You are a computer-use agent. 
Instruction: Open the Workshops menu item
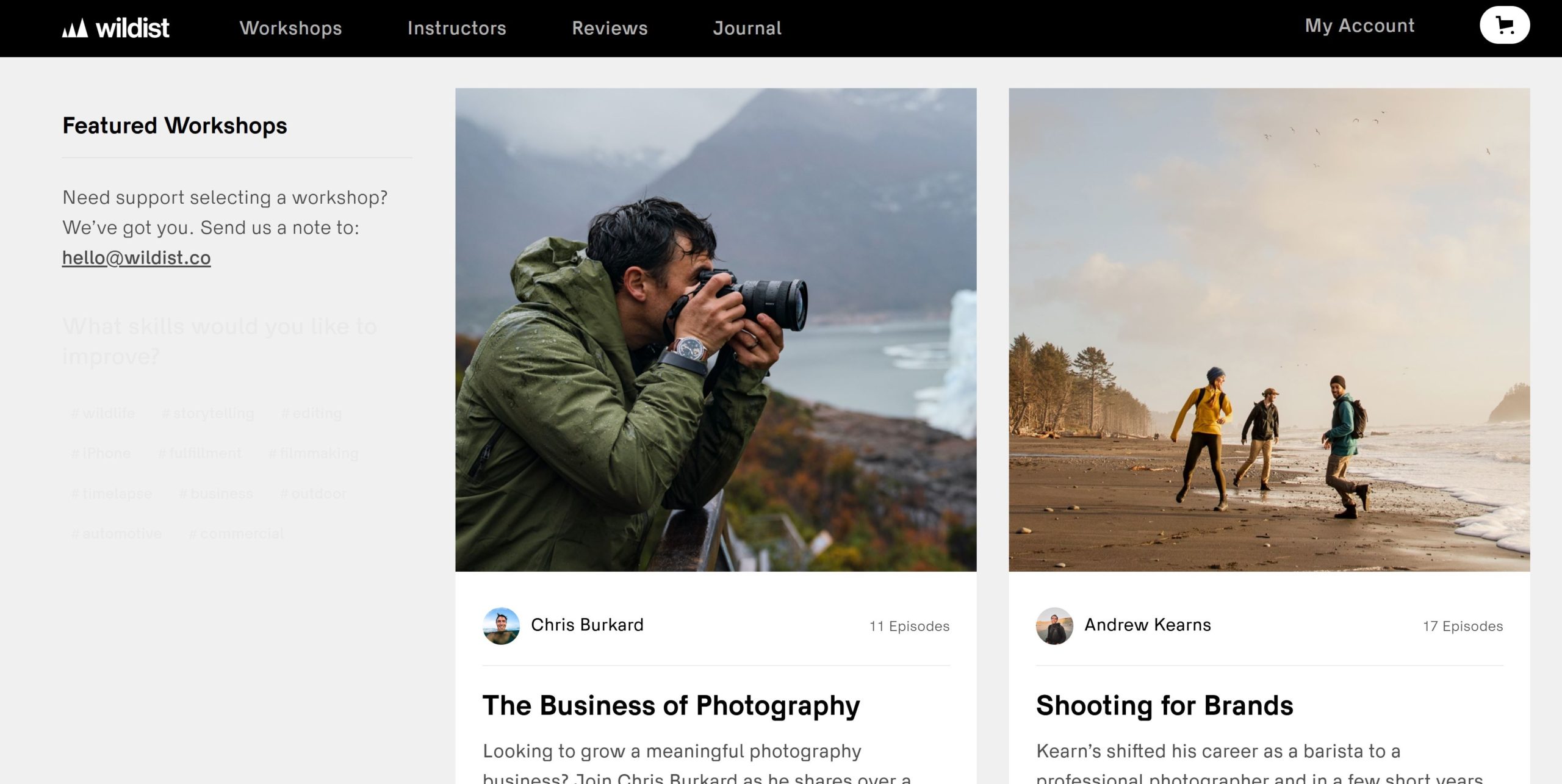pyautogui.click(x=290, y=28)
